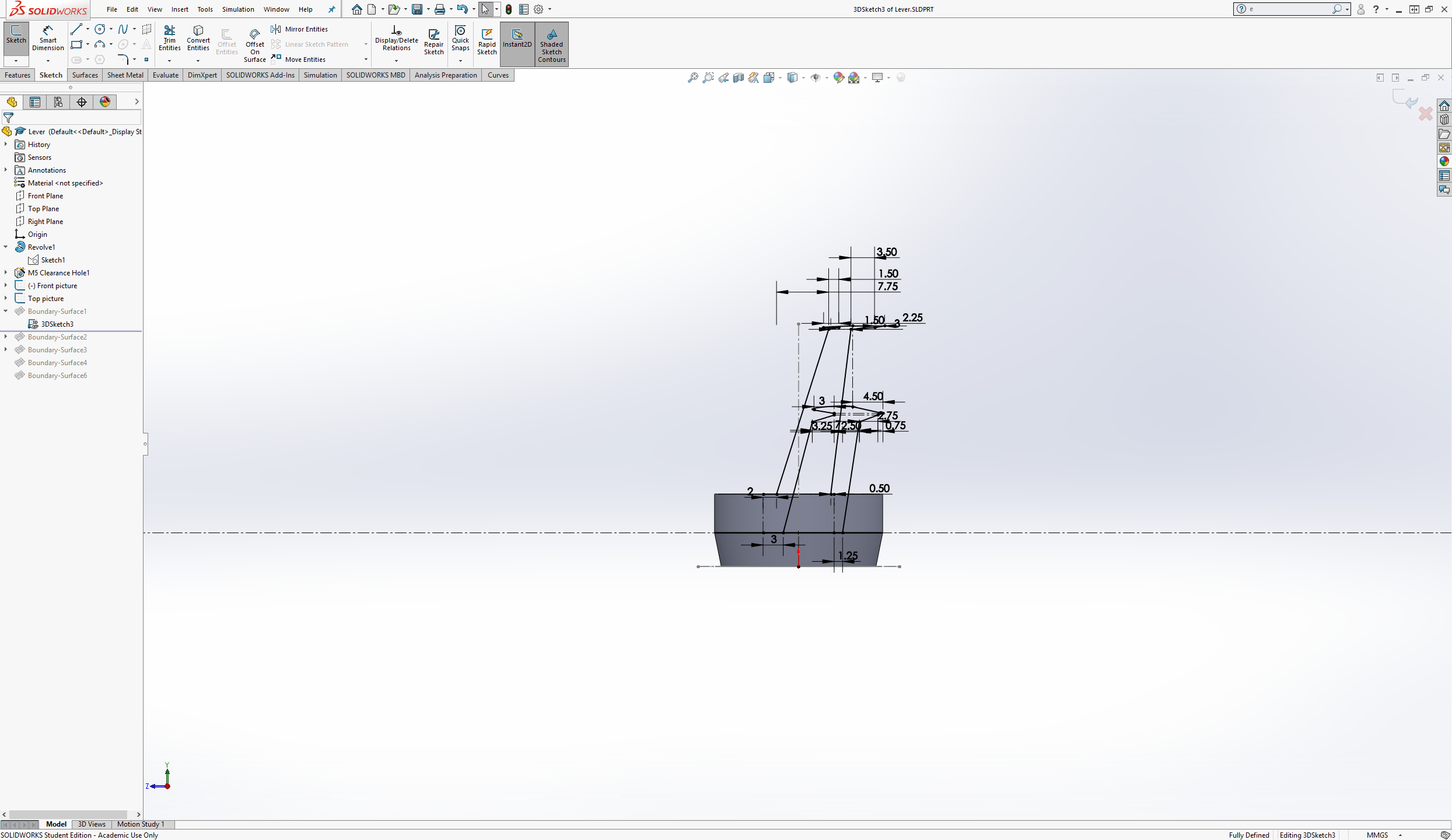Click the feature tree horizontal scrollbar
Image resolution: width=1452 pixels, height=840 pixels.
pyautogui.click(x=68, y=814)
